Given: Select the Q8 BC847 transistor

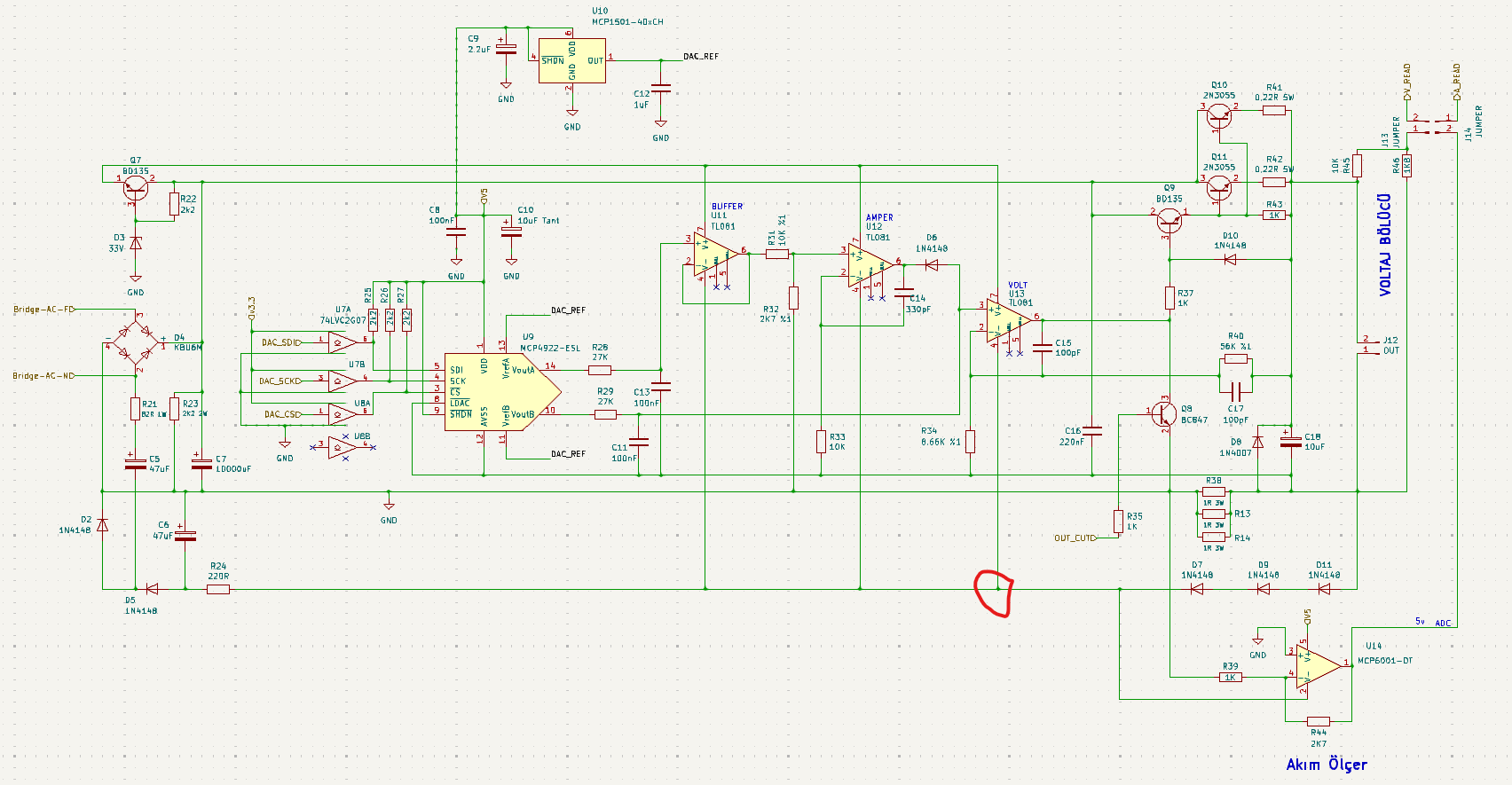Looking at the screenshot, I should pyautogui.click(x=1164, y=414).
